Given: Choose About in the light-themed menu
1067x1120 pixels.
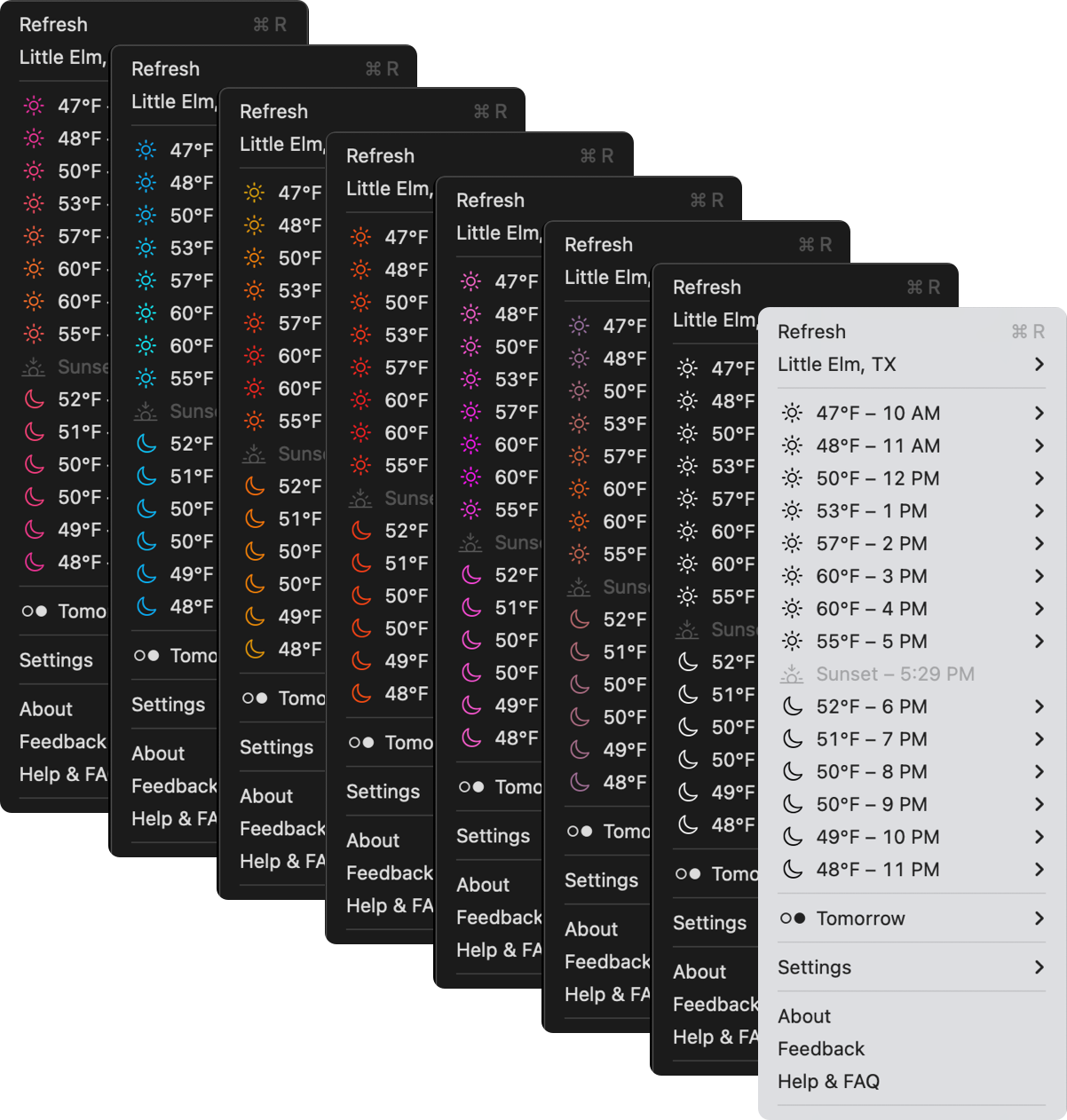Looking at the screenshot, I should coord(804,1016).
